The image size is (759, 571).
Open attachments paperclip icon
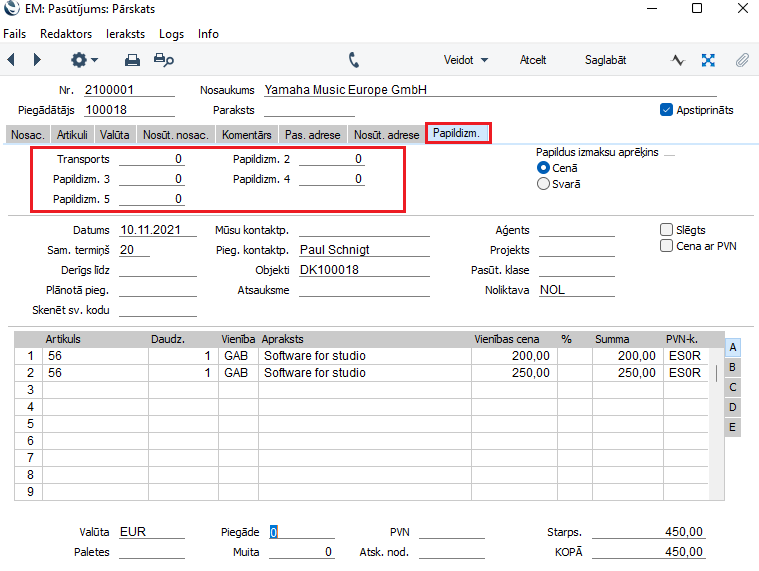click(x=742, y=60)
